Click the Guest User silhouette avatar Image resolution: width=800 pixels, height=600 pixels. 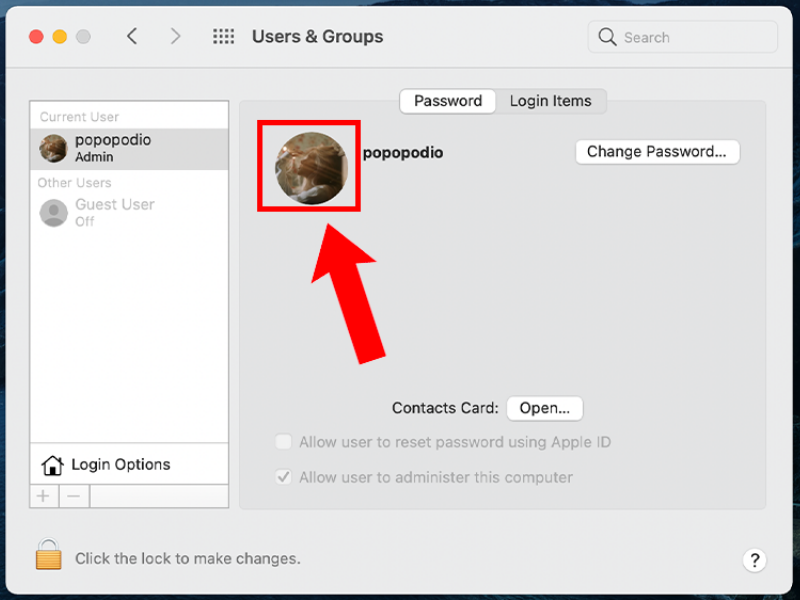[54, 213]
